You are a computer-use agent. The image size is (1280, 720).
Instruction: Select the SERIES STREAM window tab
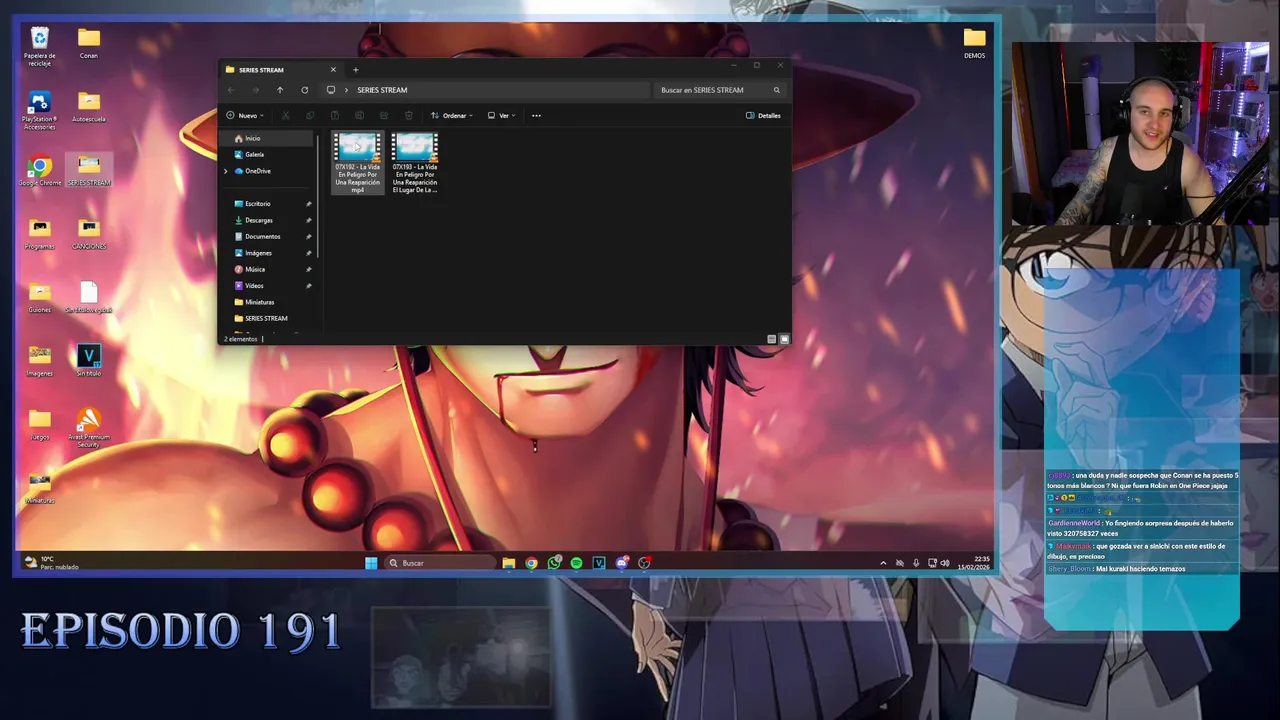click(x=280, y=70)
